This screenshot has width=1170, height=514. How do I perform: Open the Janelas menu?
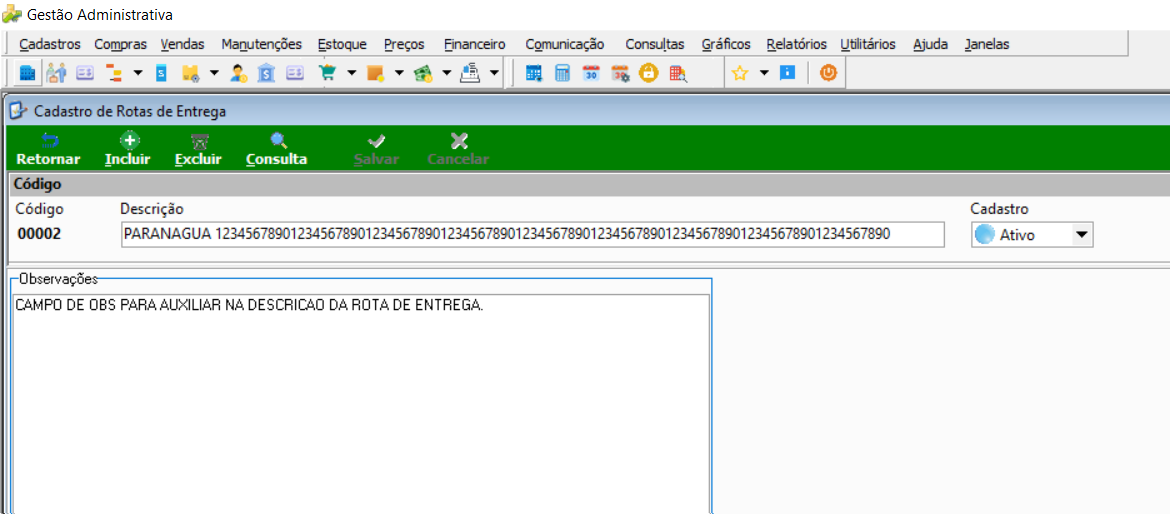tap(986, 44)
